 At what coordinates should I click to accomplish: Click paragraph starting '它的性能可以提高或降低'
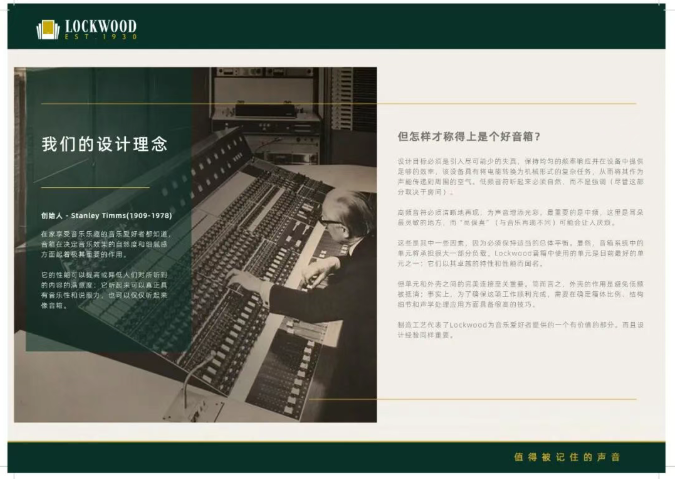click(x=104, y=290)
